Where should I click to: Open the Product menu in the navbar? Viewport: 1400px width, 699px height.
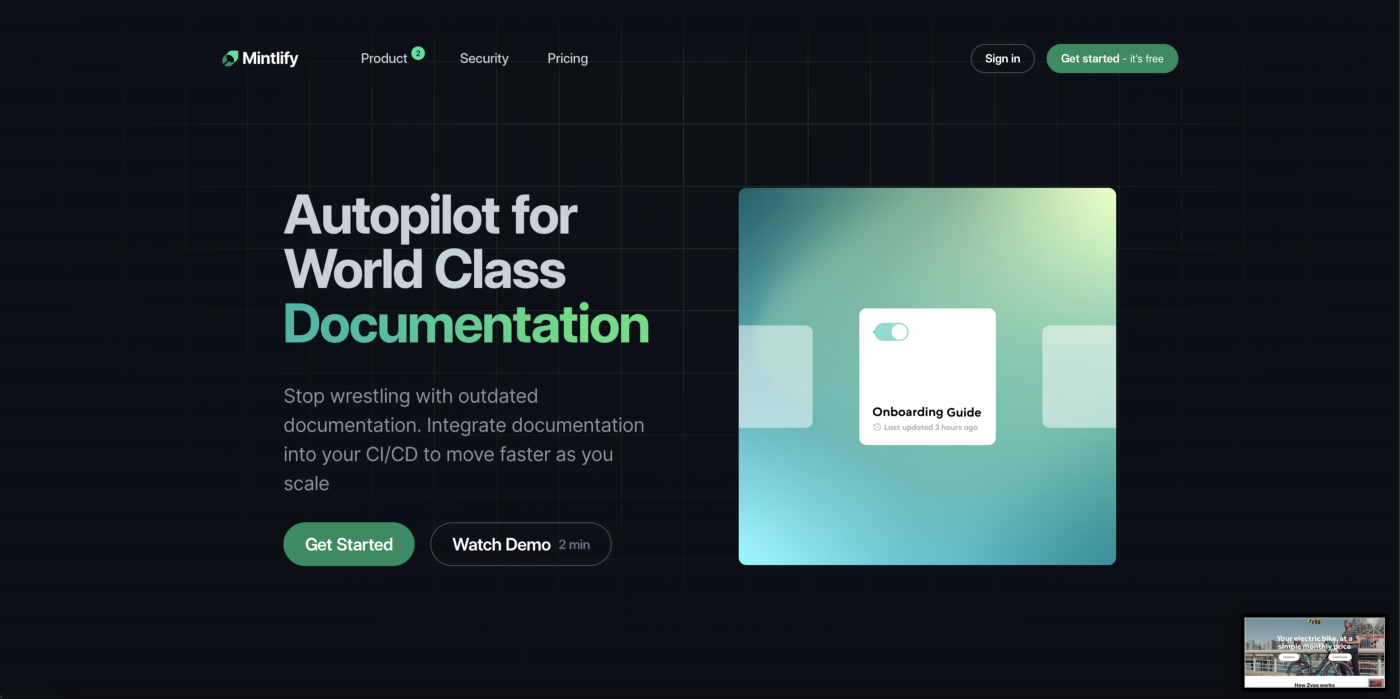coord(384,59)
